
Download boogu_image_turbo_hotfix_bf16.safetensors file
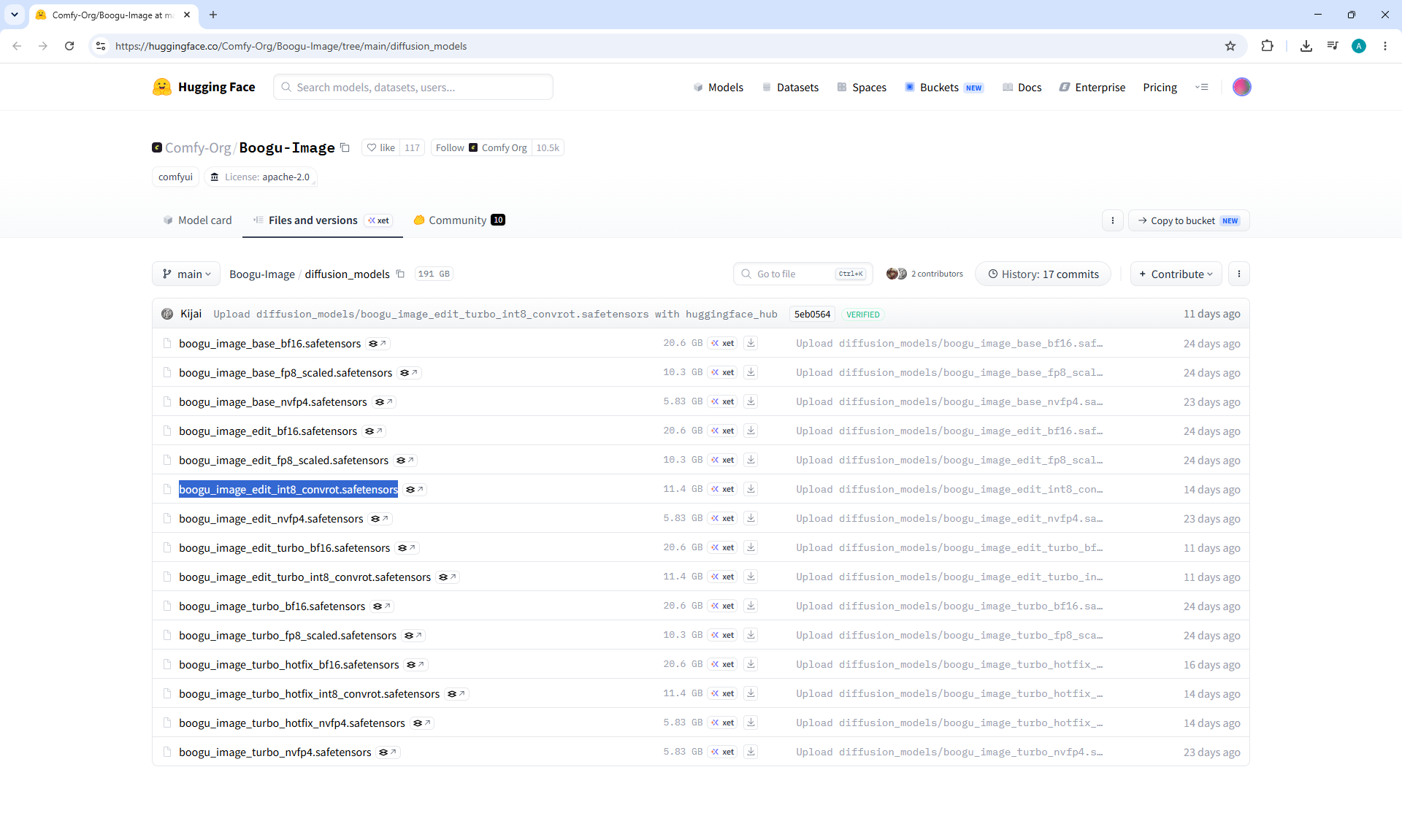[751, 664]
